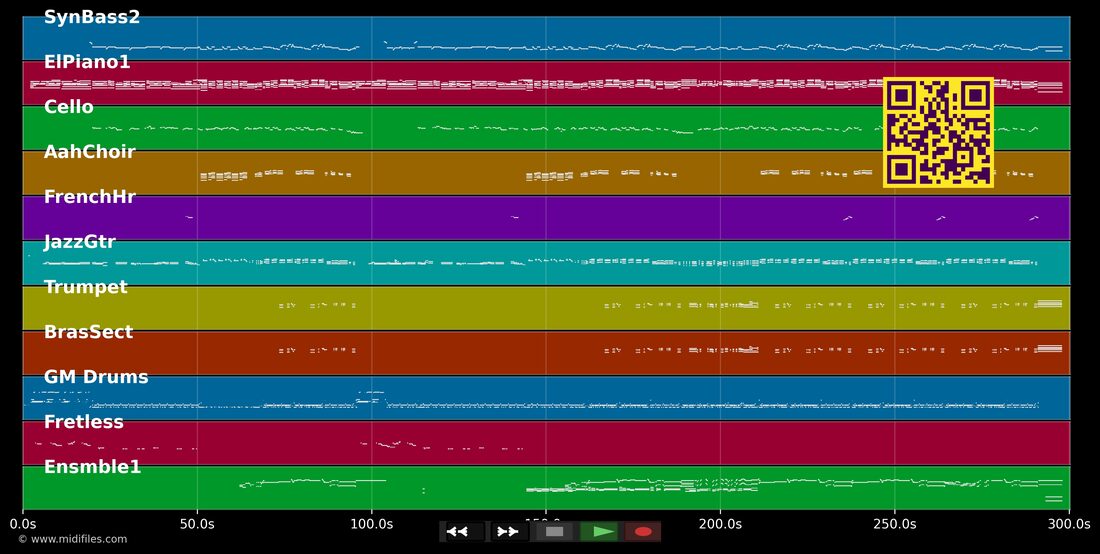Image resolution: width=1100 pixels, height=554 pixels.
Task: Select the BrasSect track label
Action: click(88, 332)
